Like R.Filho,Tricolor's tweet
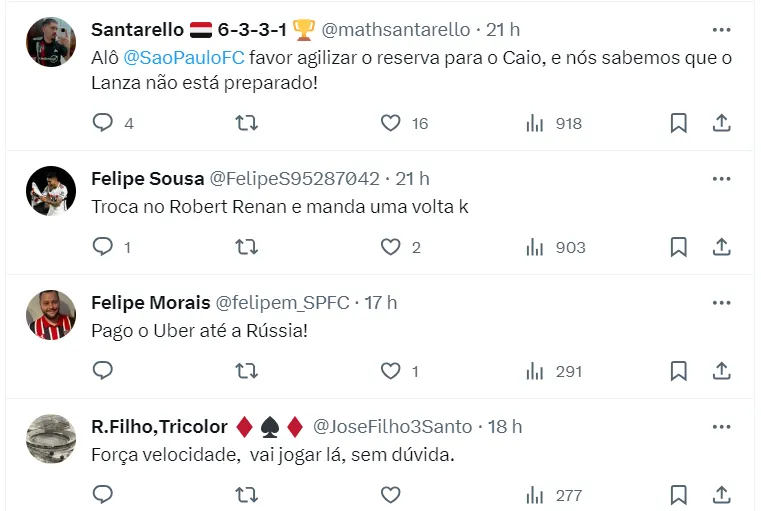 tap(391, 494)
